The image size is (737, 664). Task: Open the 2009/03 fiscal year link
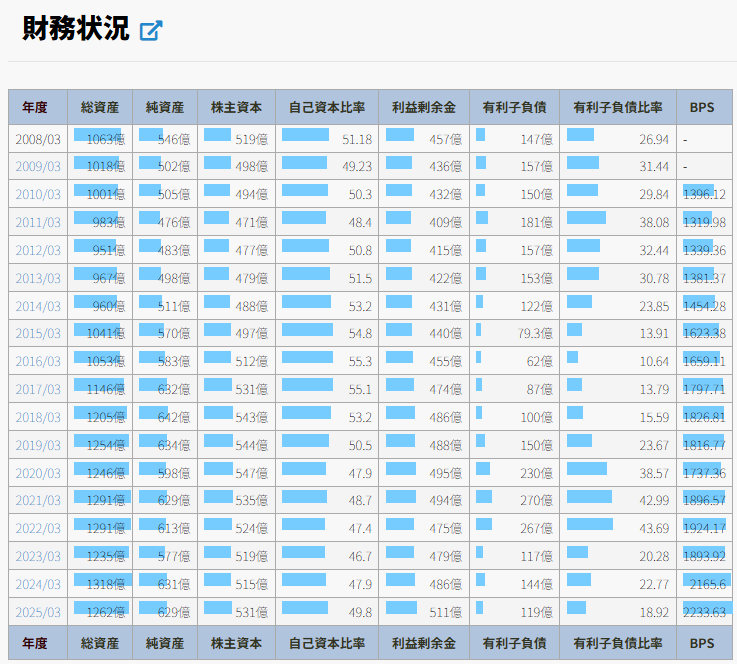tap(38, 167)
